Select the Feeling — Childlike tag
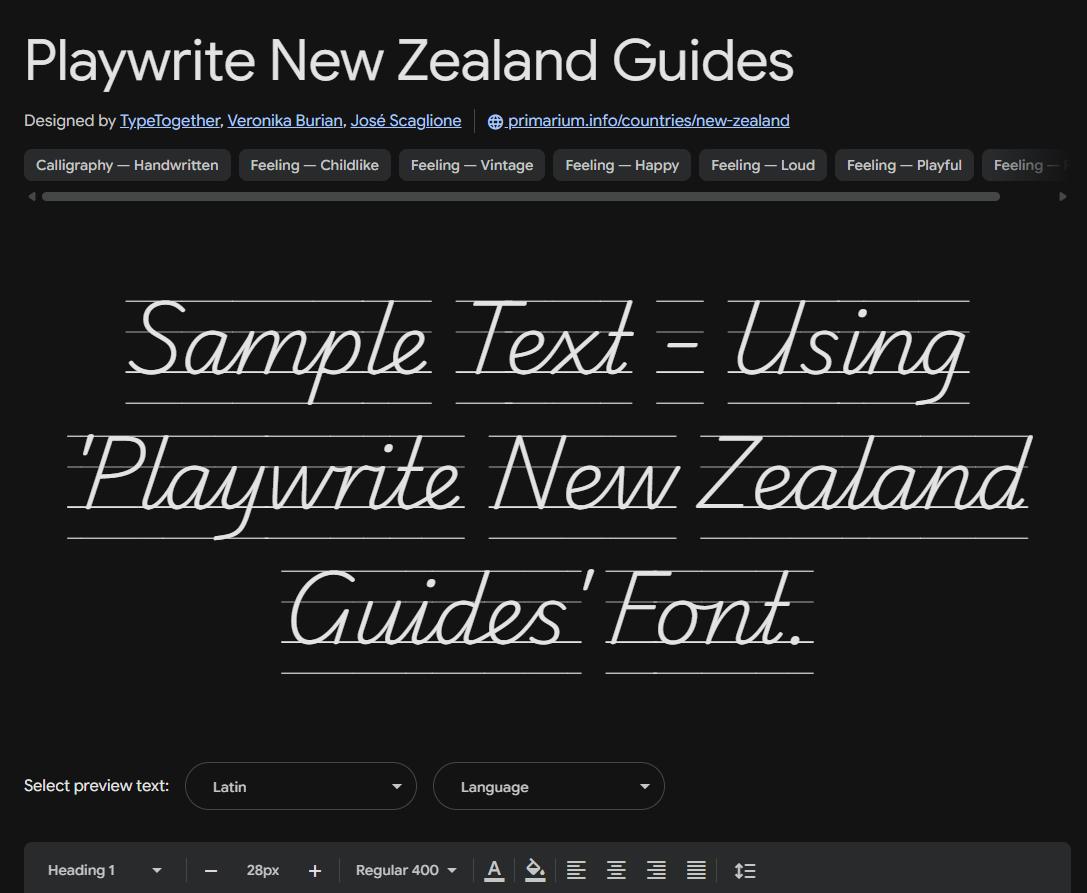1087x893 pixels. pyautogui.click(x=315, y=165)
